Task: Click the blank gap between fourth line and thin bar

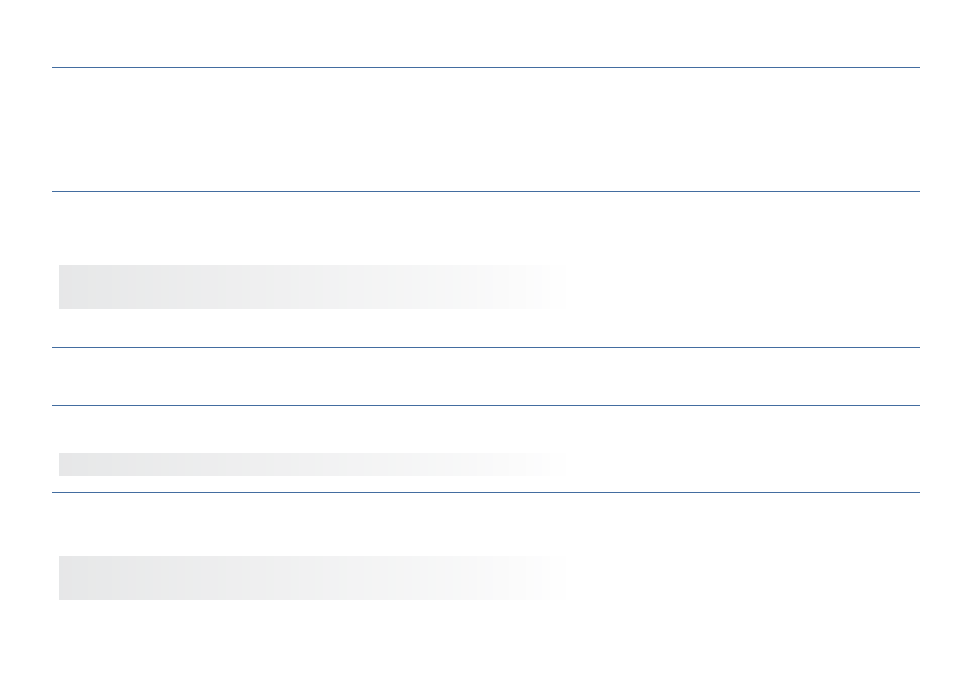Action: click(x=486, y=429)
